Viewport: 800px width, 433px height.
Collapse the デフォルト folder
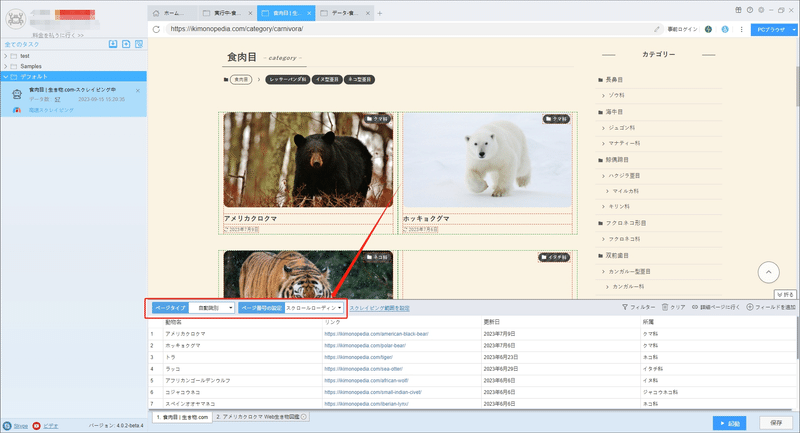point(6,77)
